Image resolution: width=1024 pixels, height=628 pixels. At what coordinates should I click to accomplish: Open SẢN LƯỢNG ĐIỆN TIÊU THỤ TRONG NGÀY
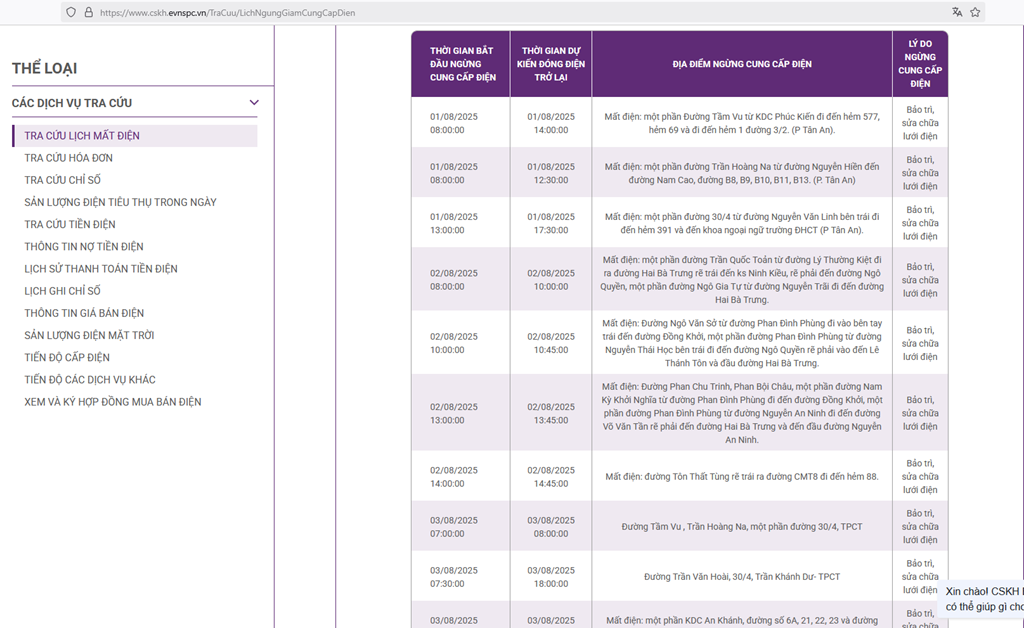[120, 202]
